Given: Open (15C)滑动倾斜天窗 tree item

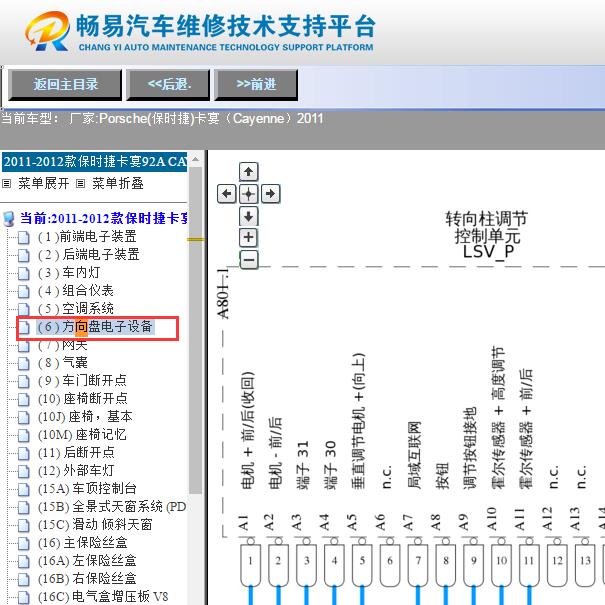Looking at the screenshot, I should tap(95, 525).
